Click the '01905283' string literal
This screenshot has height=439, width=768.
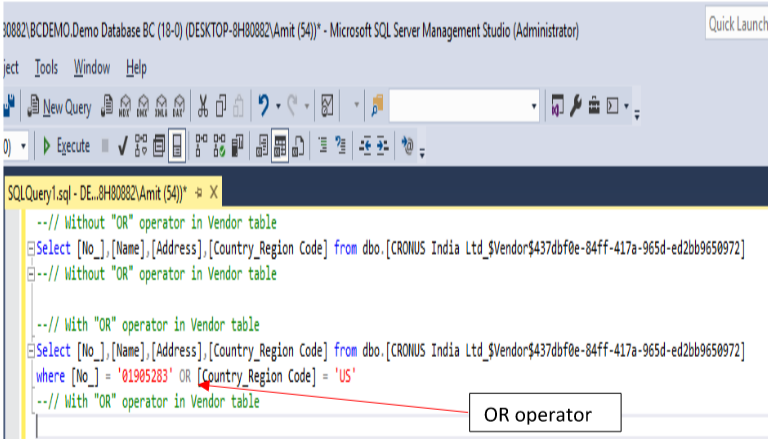click(x=145, y=376)
